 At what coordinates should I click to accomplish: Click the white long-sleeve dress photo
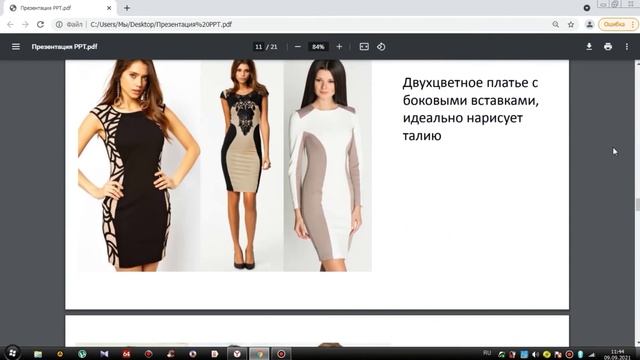[328, 165]
